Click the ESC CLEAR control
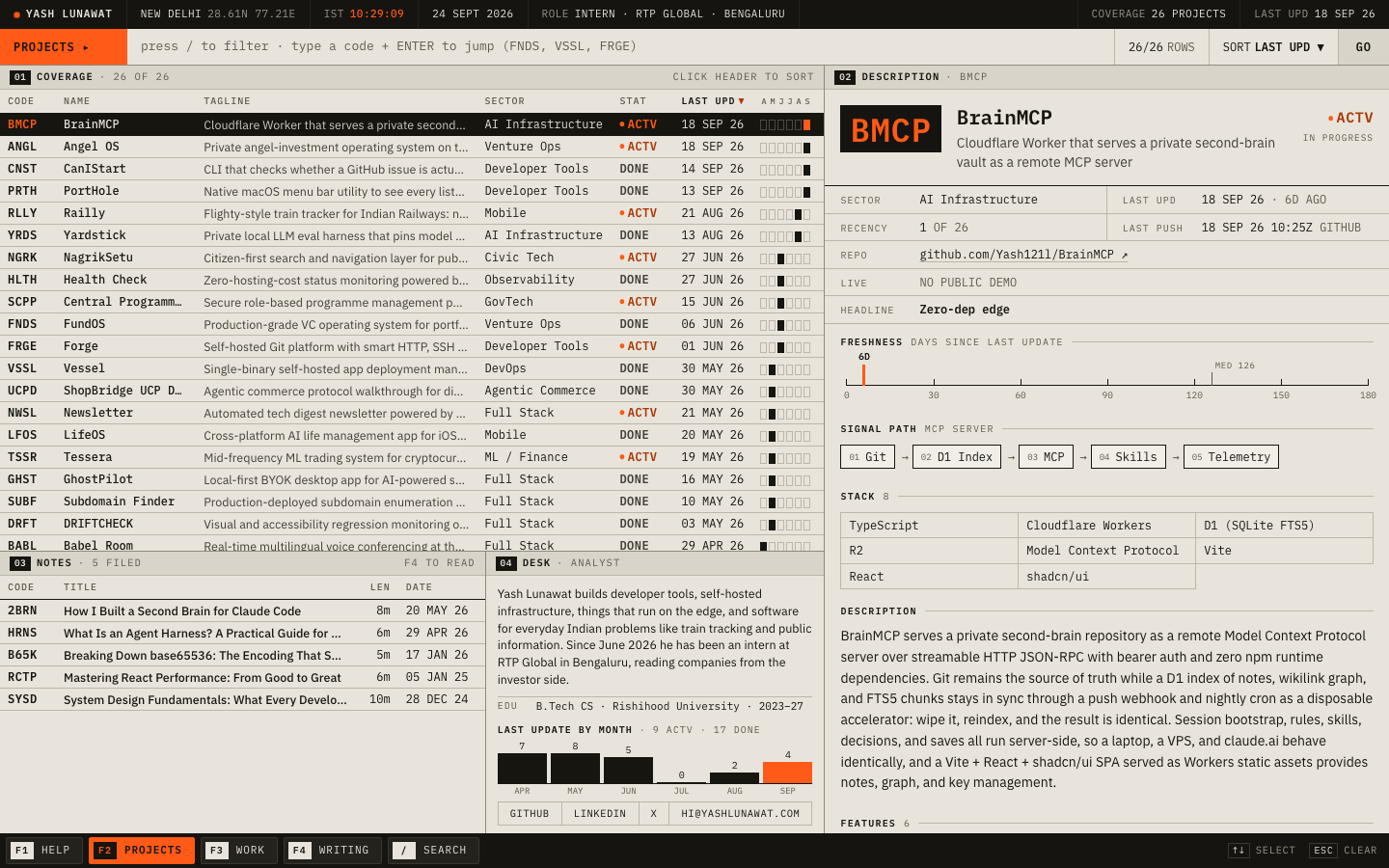The image size is (1389, 868). (x=1343, y=851)
